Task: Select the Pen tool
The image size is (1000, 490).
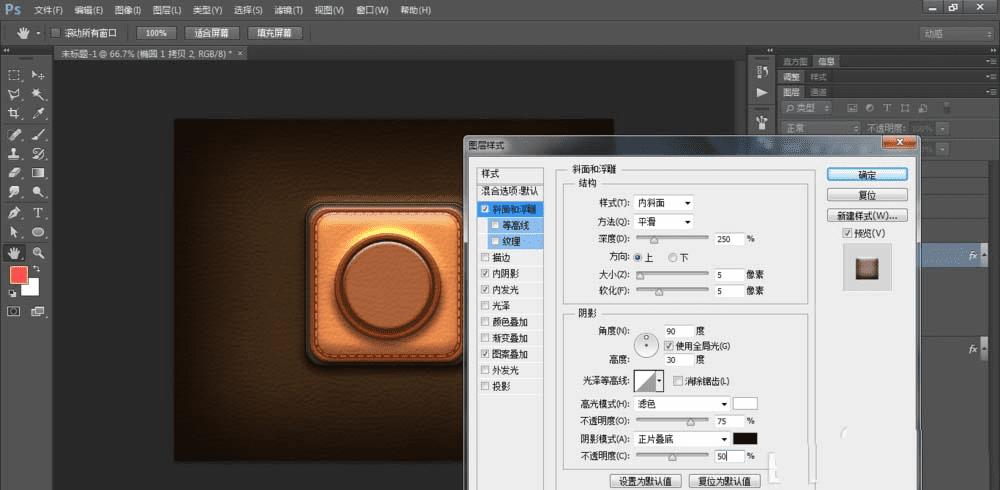Action: tap(13, 212)
